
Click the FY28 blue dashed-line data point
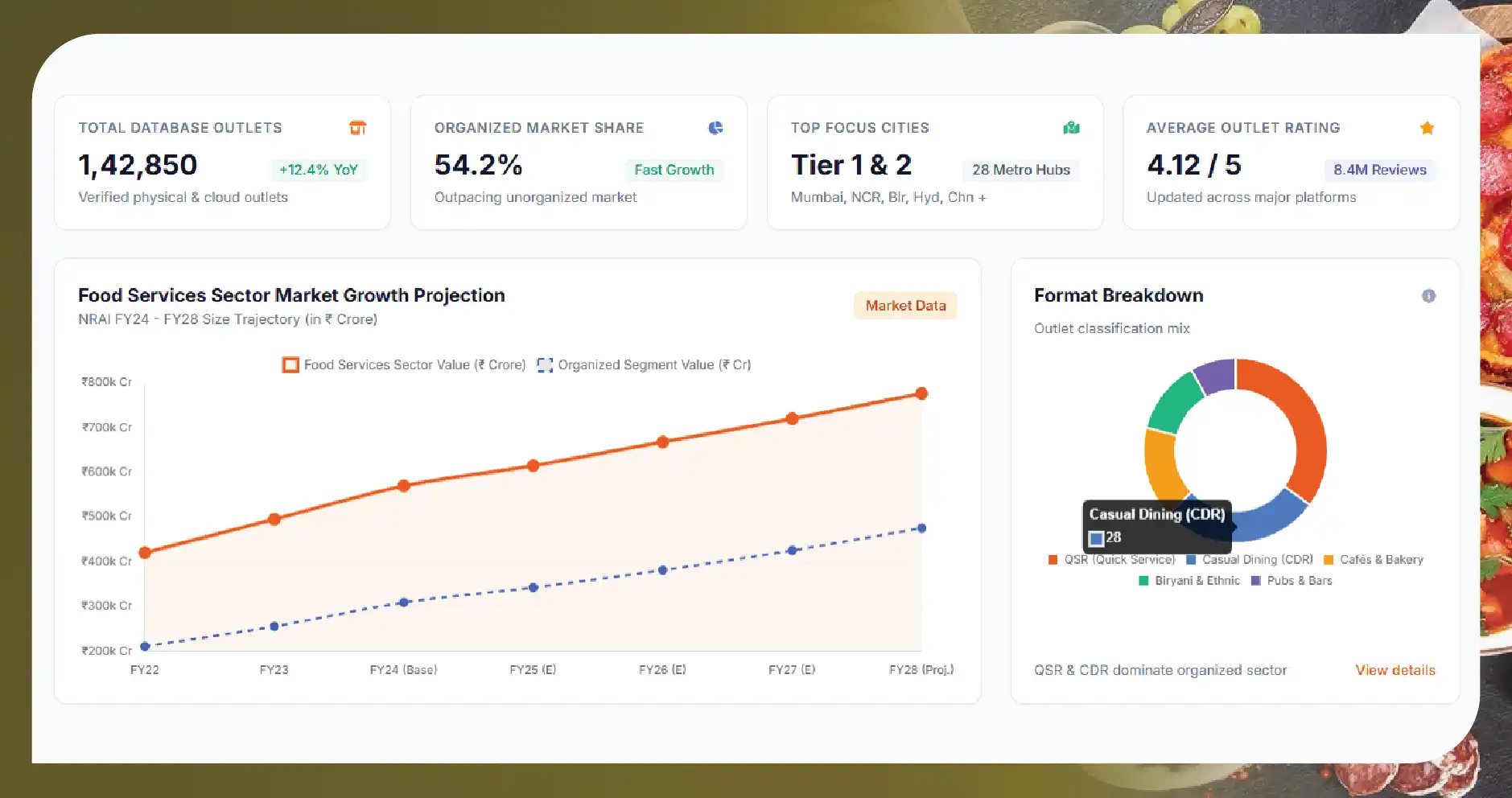921,529
